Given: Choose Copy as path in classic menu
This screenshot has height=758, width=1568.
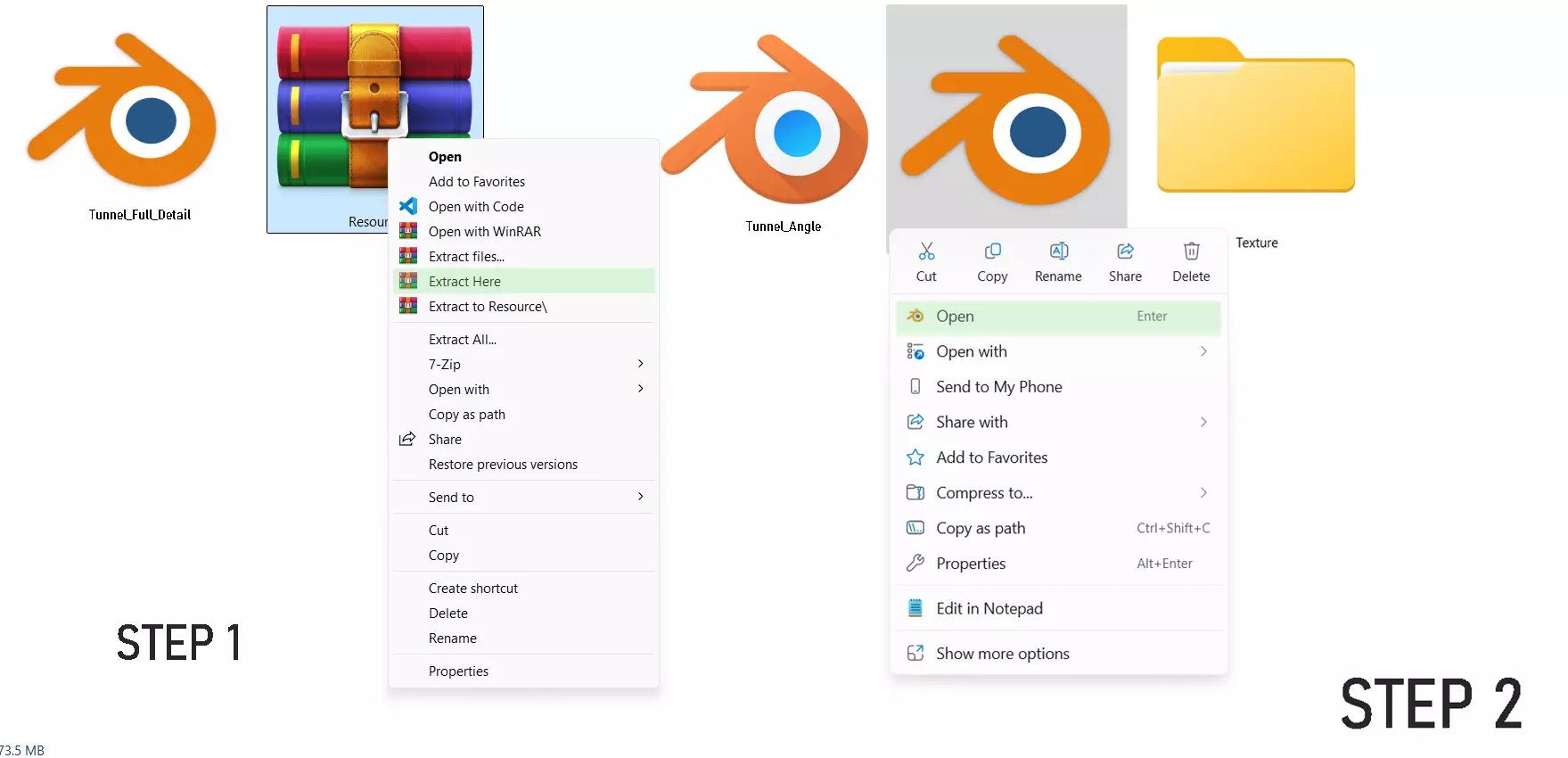Looking at the screenshot, I should click(523, 414).
